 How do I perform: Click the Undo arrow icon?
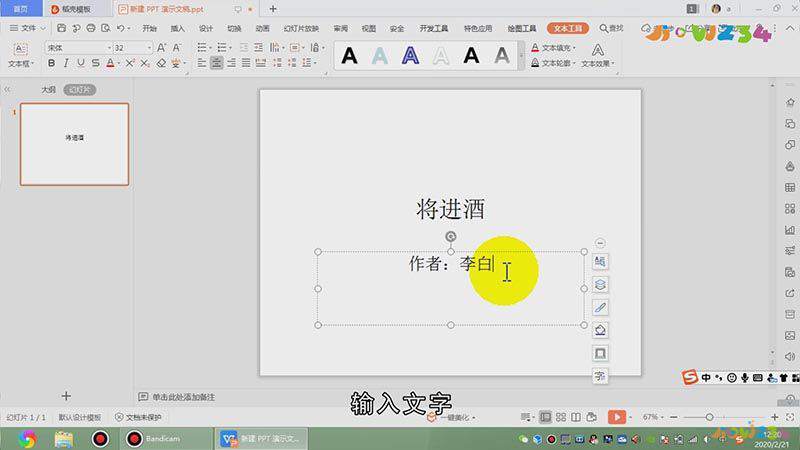pos(120,28)
